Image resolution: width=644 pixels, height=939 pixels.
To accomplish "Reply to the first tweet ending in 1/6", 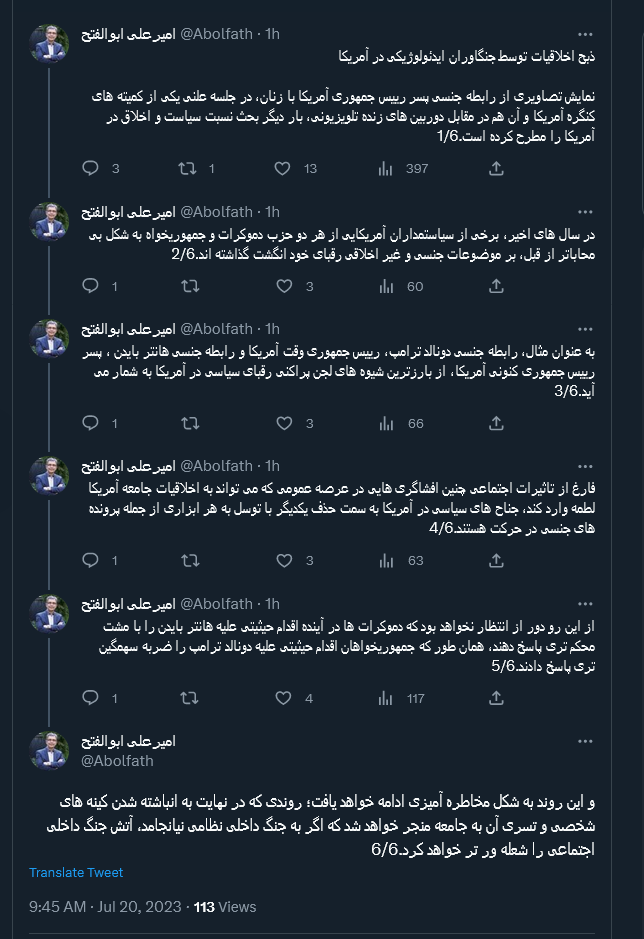I will (91, 169).
